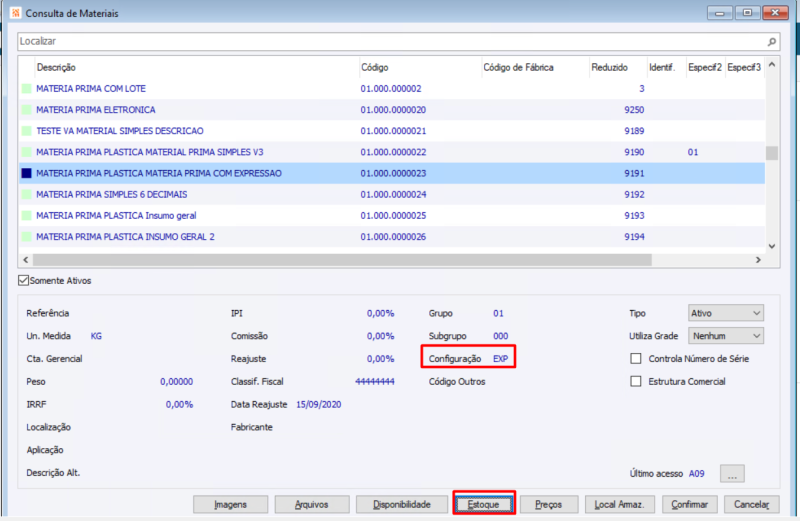Minimize the Consulta de Materiais window
The image size is (800, 521).
(719, 13)
